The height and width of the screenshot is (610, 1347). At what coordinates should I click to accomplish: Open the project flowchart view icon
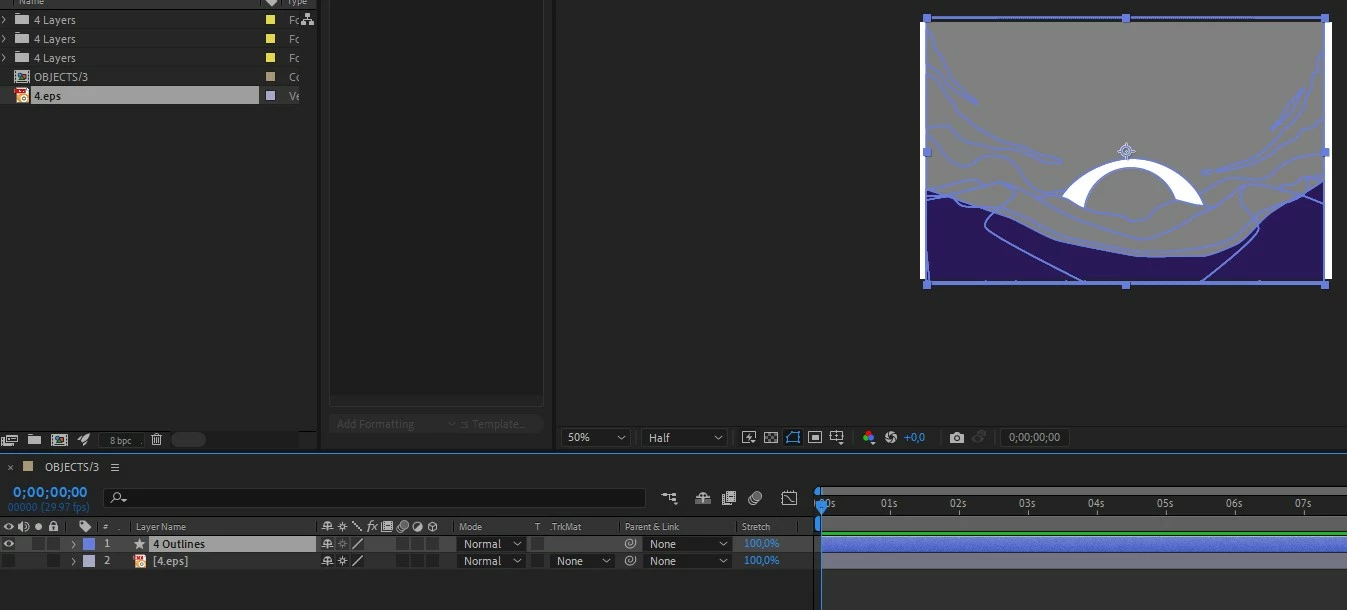(307, 18)
